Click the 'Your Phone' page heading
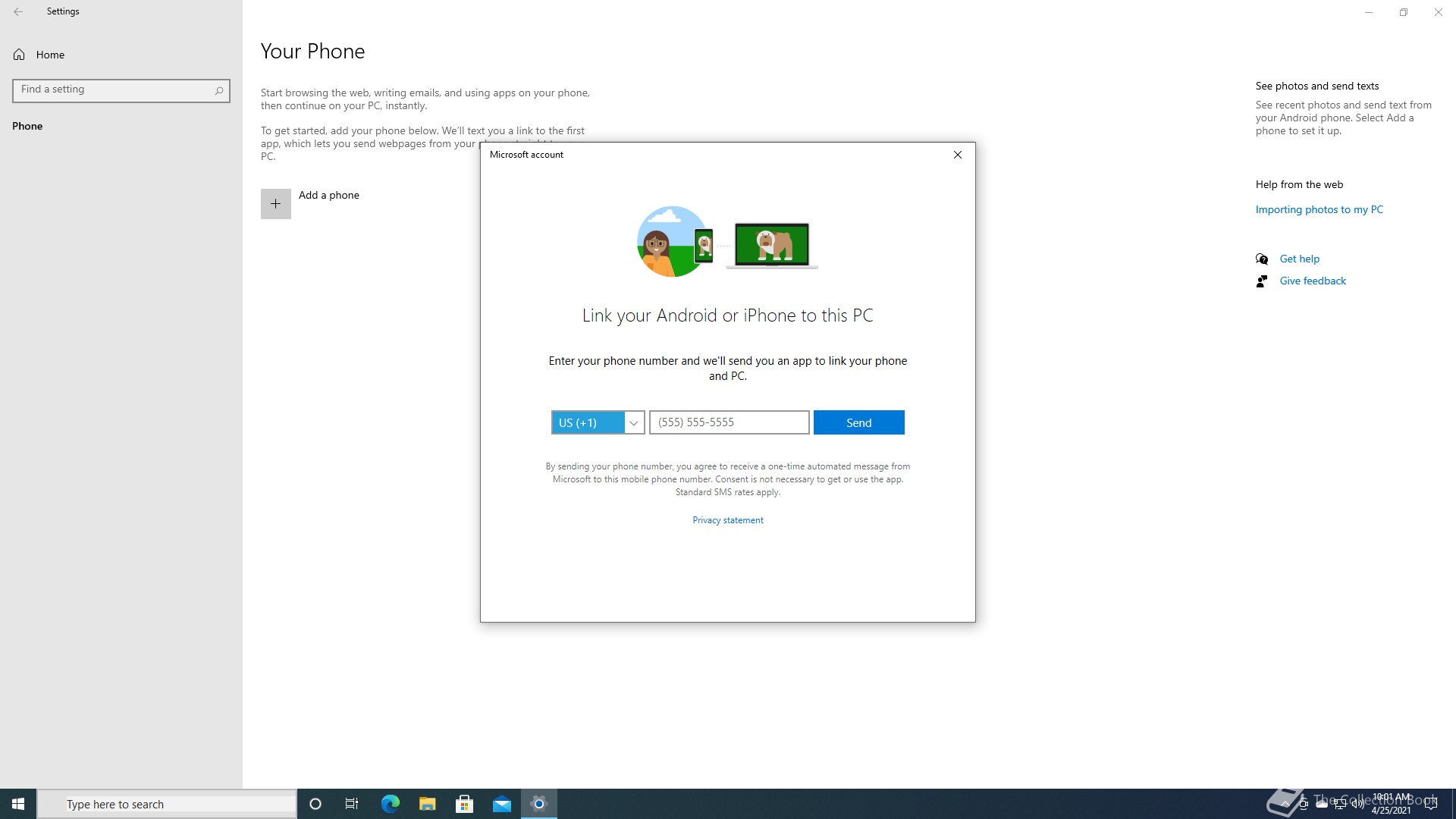This screenshot has width=1456, height=819. point(312,52)
